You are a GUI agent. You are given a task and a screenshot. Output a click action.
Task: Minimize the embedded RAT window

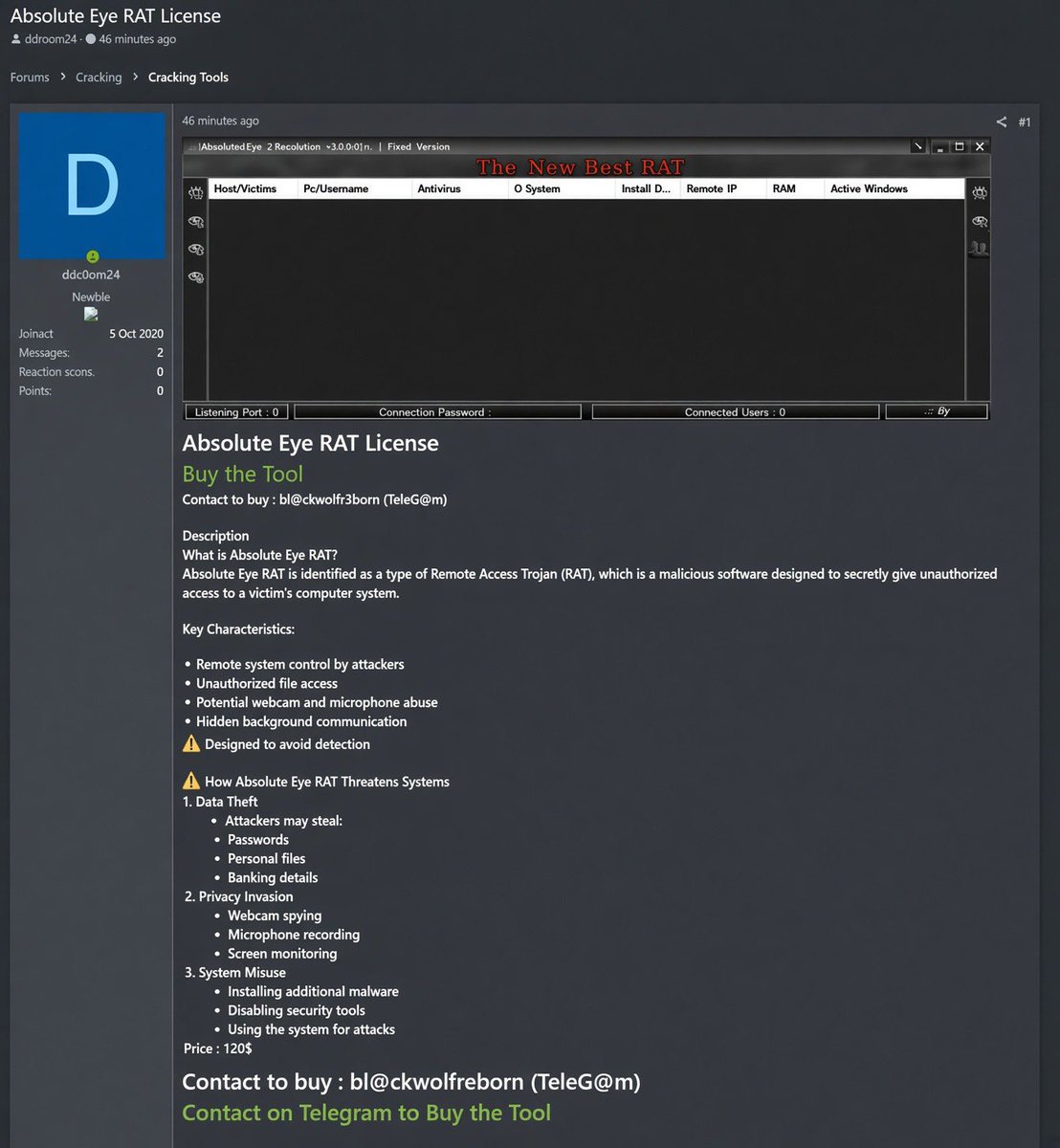point(940,146)
